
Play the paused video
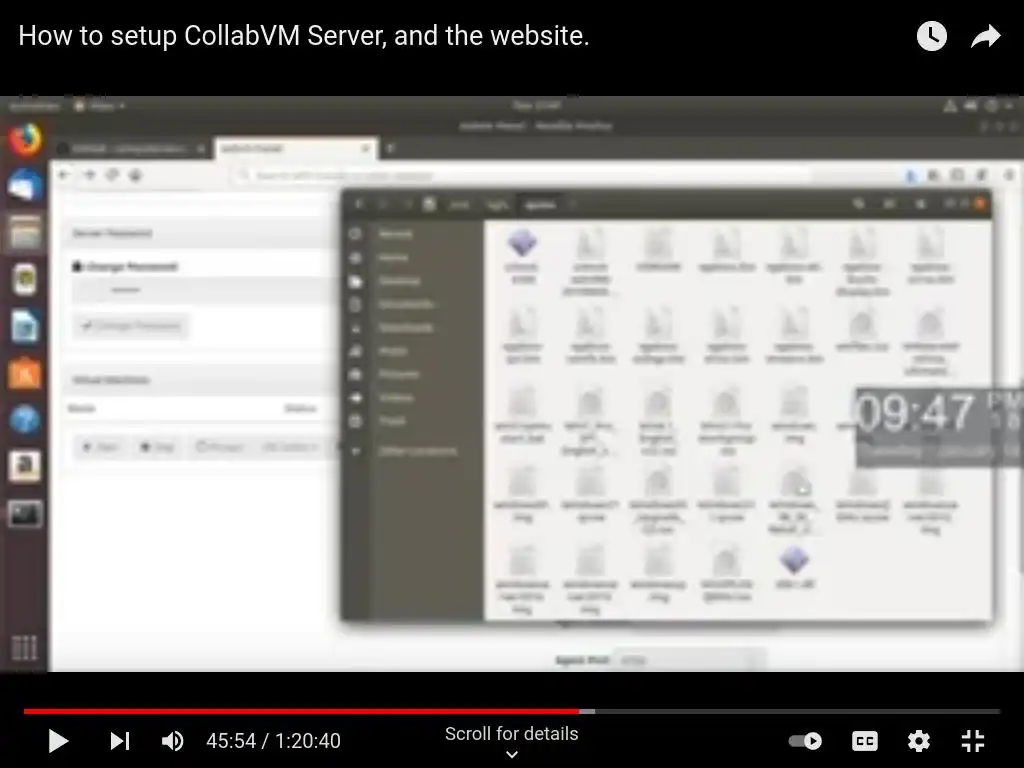click(58, 741)
